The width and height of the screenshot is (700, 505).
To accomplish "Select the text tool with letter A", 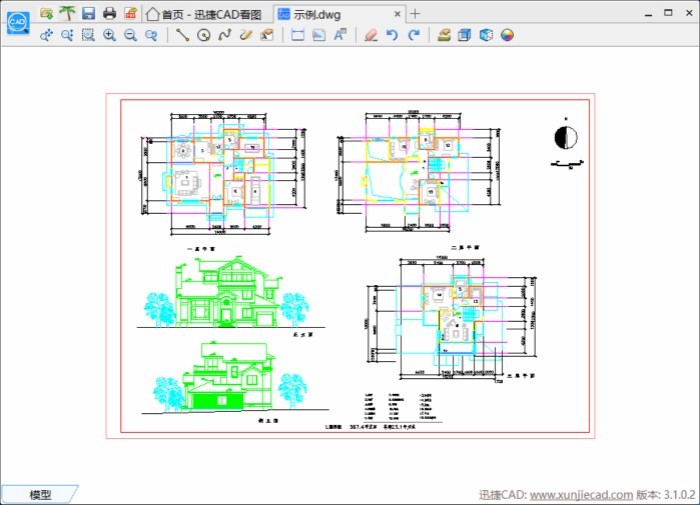I will (x=340, y=35).
